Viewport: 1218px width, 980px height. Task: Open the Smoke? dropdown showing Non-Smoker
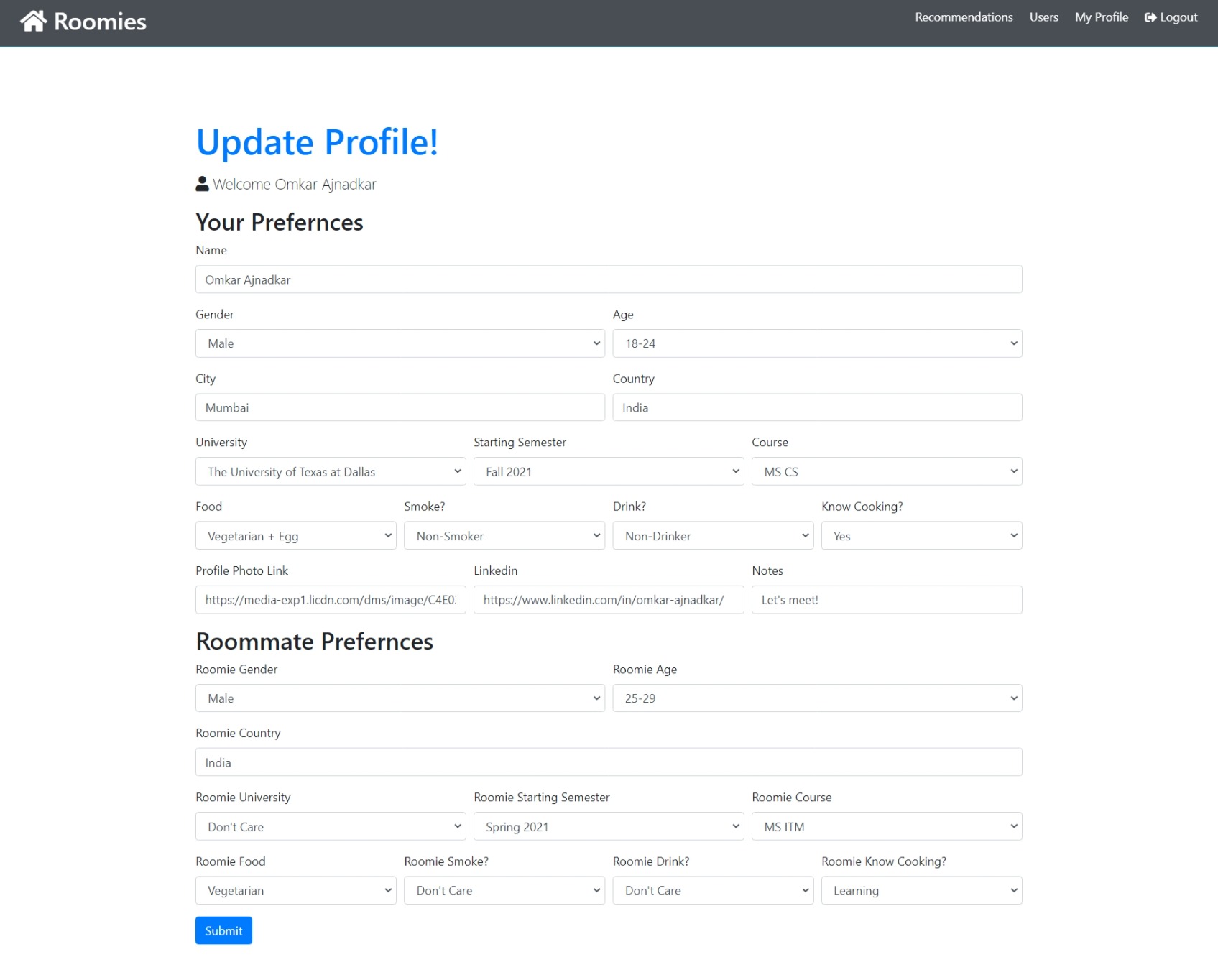click(x=504, y=536)
